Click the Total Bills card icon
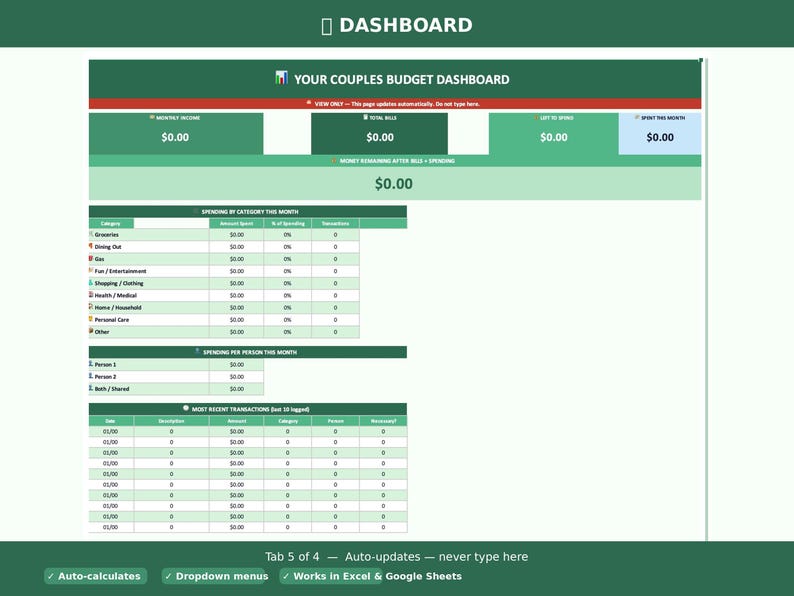Image resolution: width=794 pixels, height=596 pixels. [x=366, y=117]
